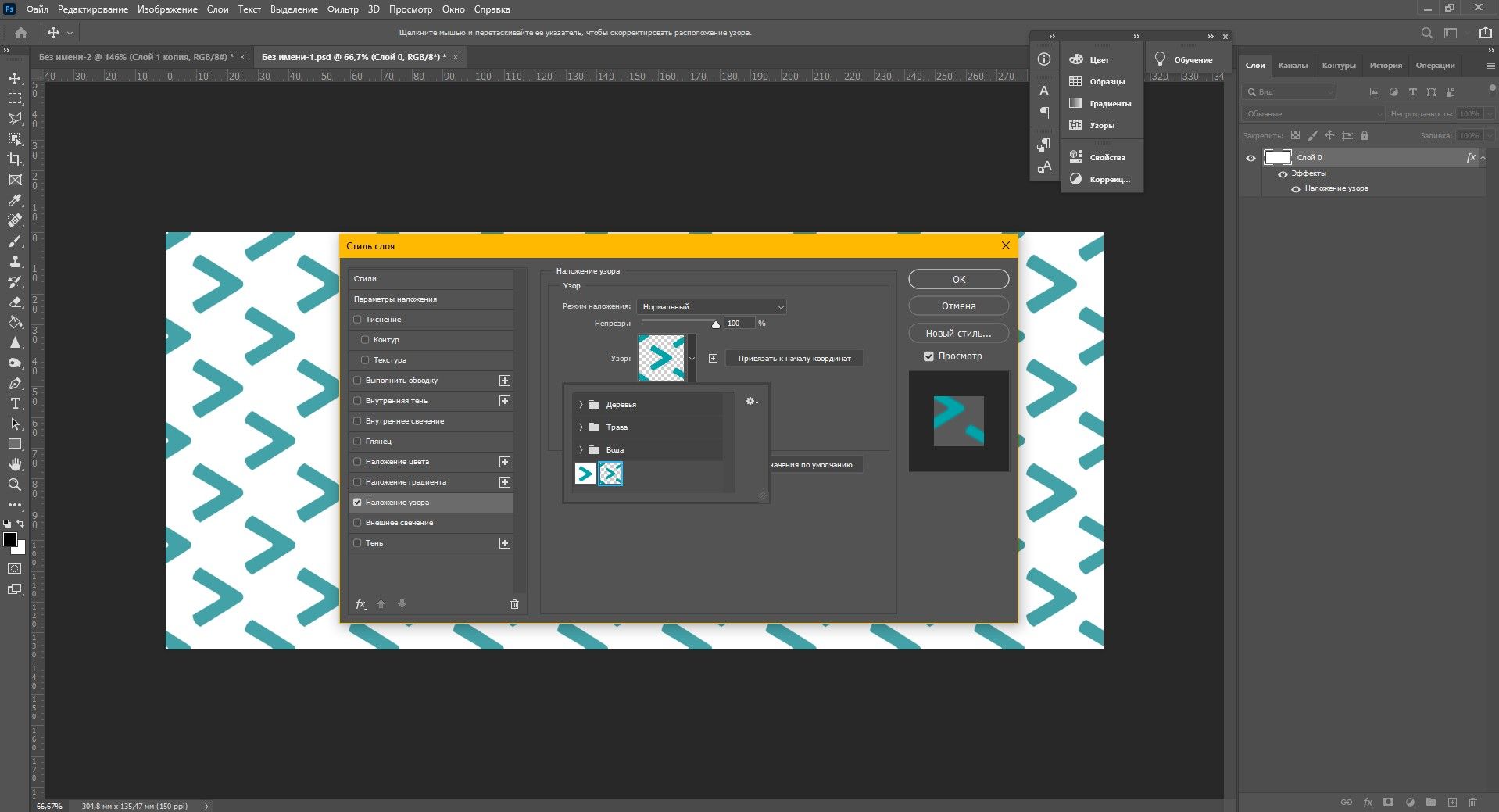Screen dimensions: 1499x812
Task: Select the Zoom tool
Action: click(x=15, y=485)
